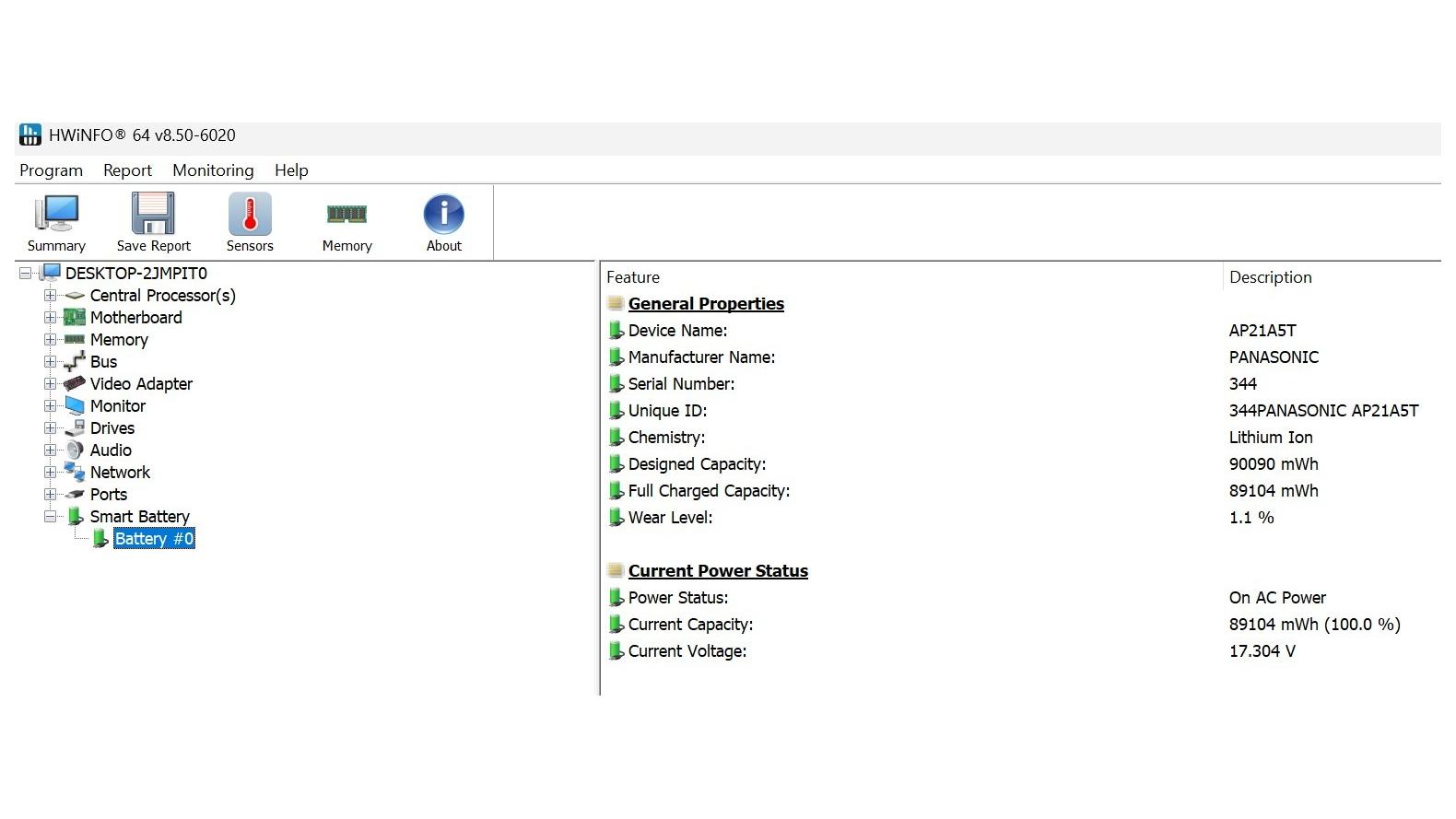Click the Bus tree node icon
The width and height of the screenshot is (1456, 819).
(75, 362)
